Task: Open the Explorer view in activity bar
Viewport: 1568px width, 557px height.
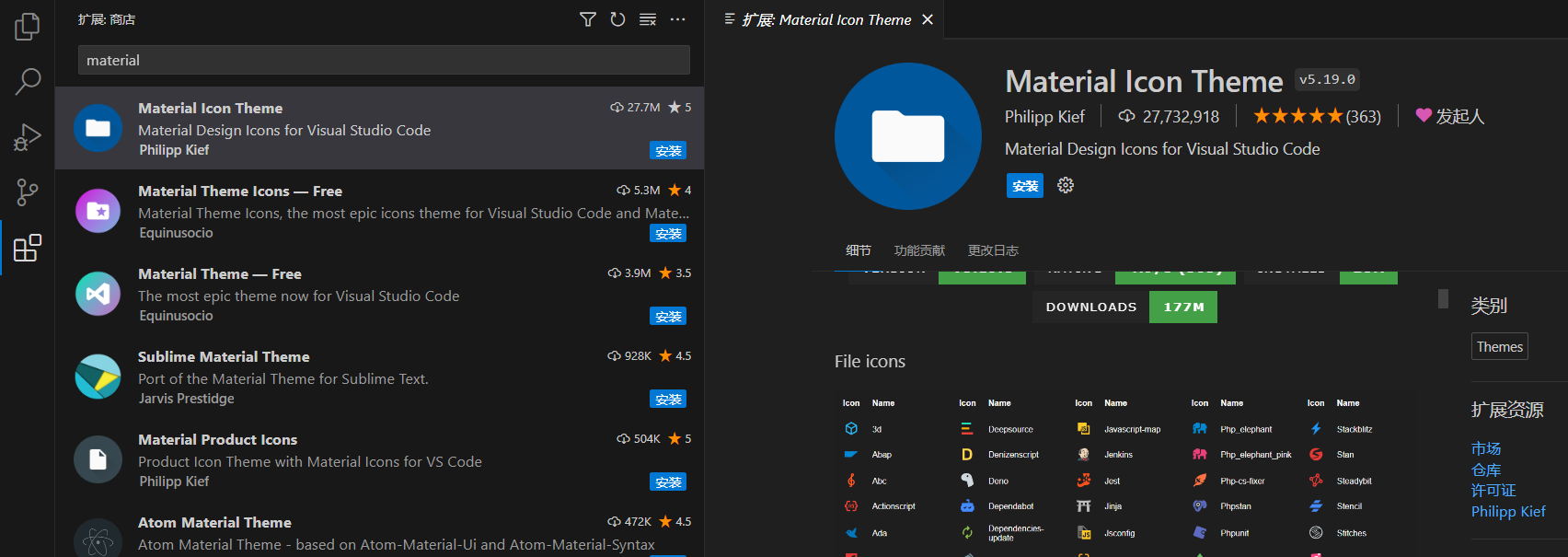Action: point(28,26)
